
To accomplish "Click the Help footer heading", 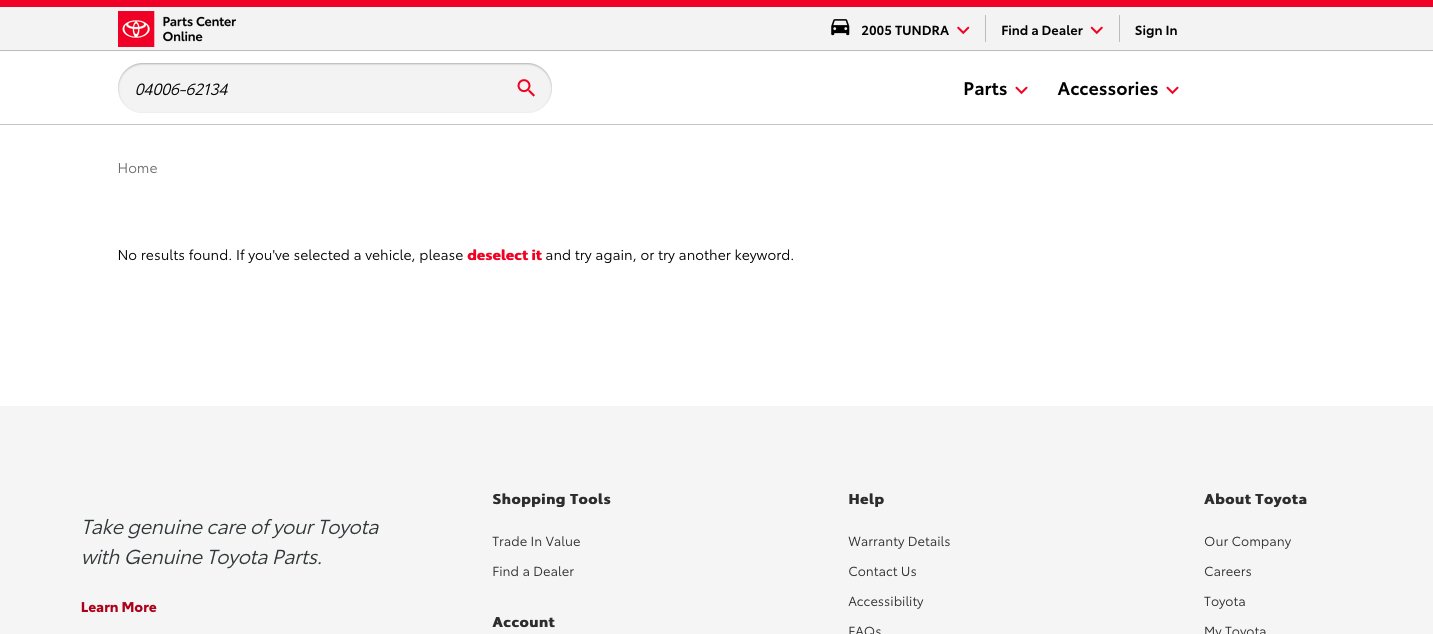I will [x=866, y=498].
